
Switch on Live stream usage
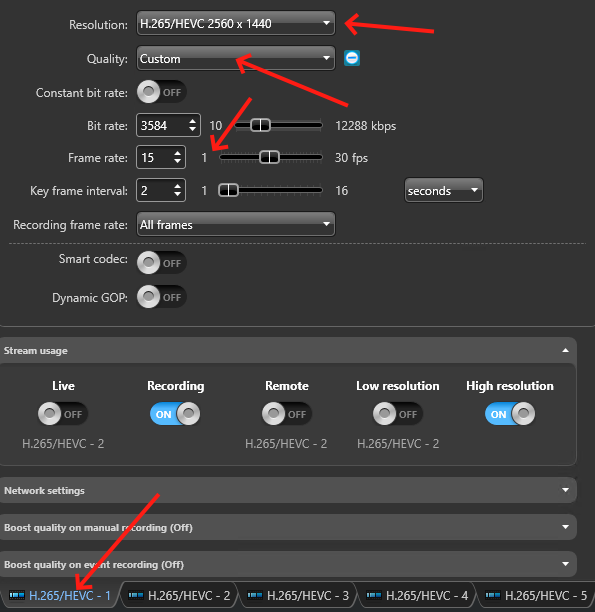(x=62, y=414)
